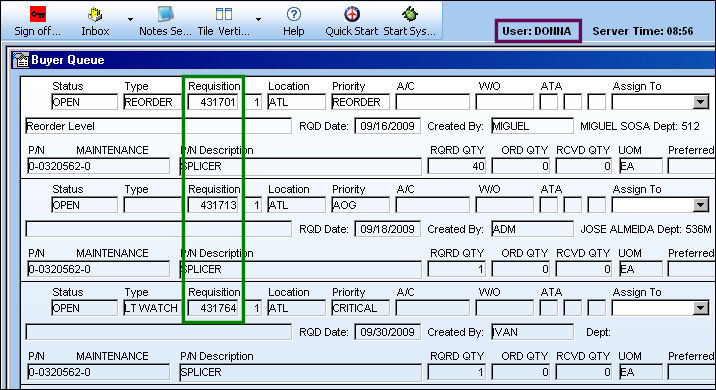Click the empty Type field for requisition 431713
This screenshot has width=716, height=390.
[x=152, y=205]
